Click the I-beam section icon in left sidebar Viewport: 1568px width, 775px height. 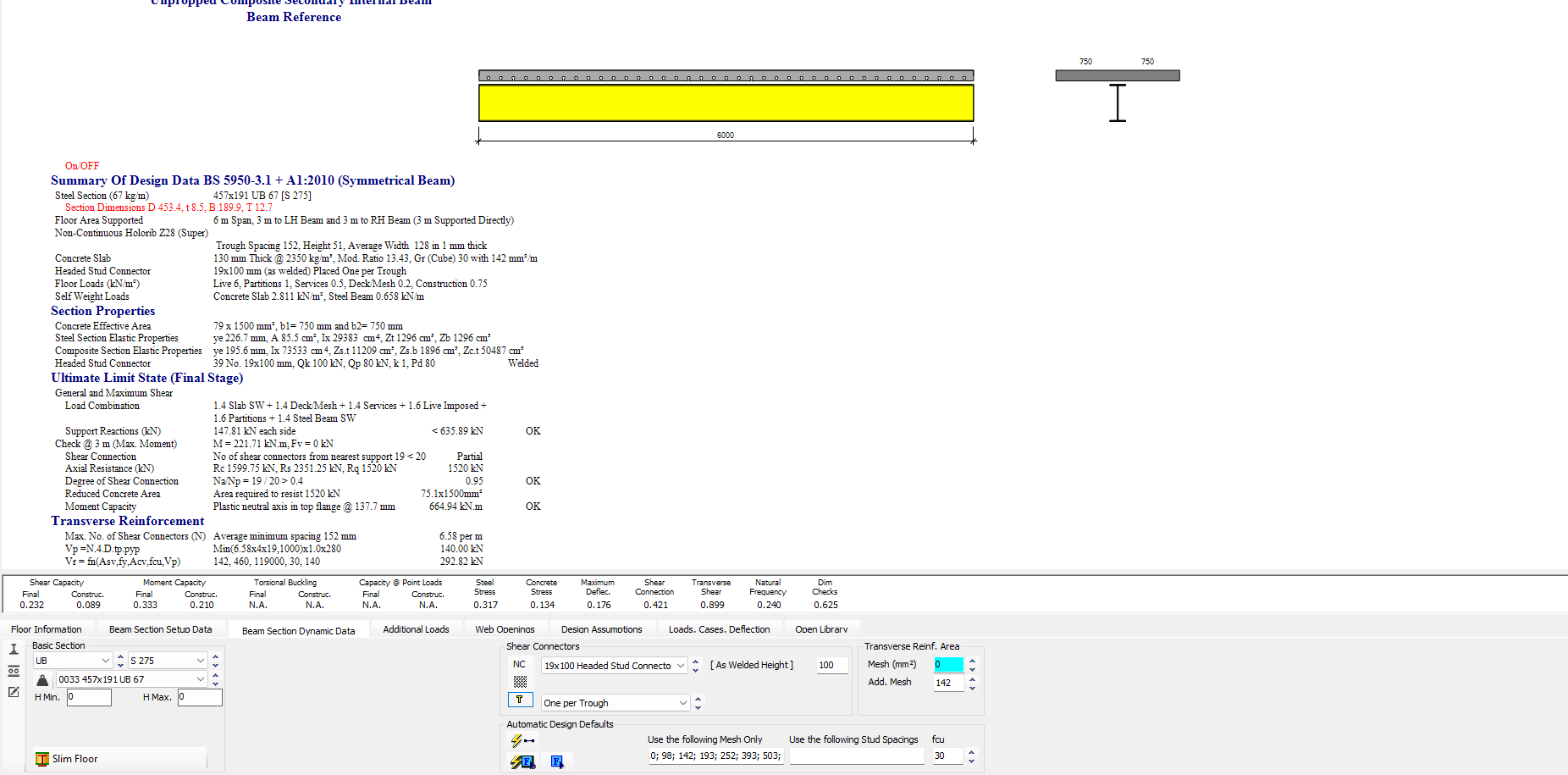tap(14, 650)
